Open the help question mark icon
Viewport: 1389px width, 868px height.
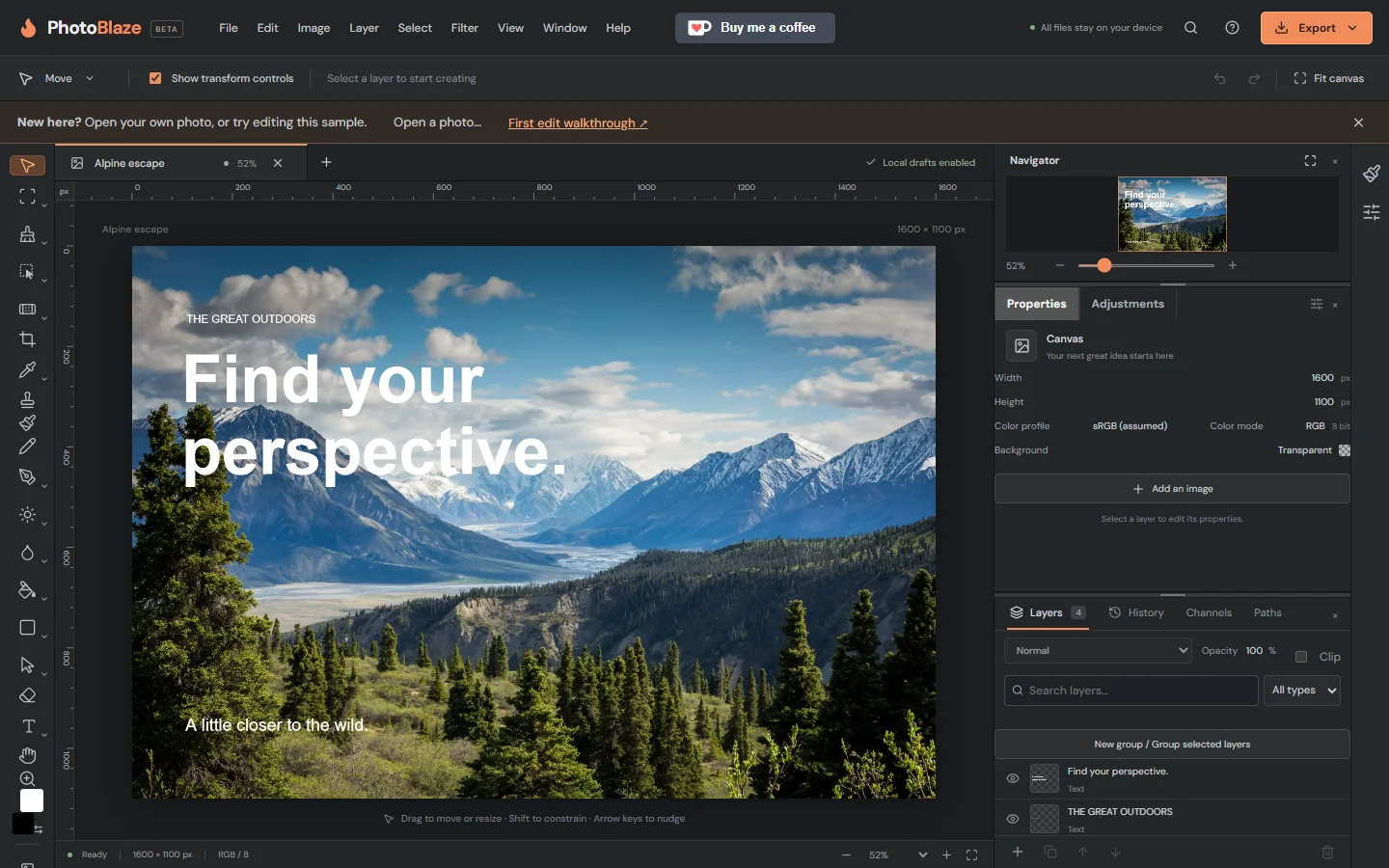pyautogui.click(x=1232, y=28)
